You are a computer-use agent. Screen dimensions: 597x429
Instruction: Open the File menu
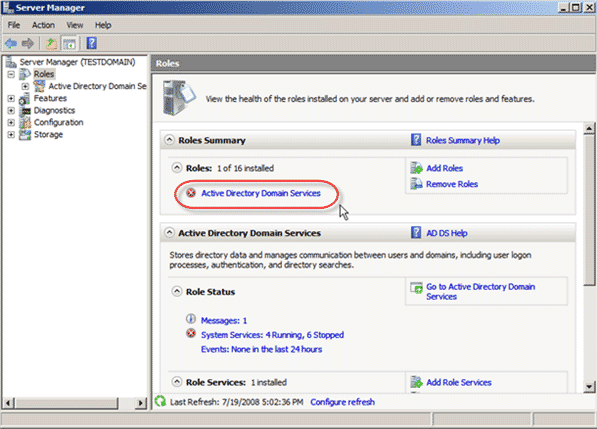(x=14, y=25)
